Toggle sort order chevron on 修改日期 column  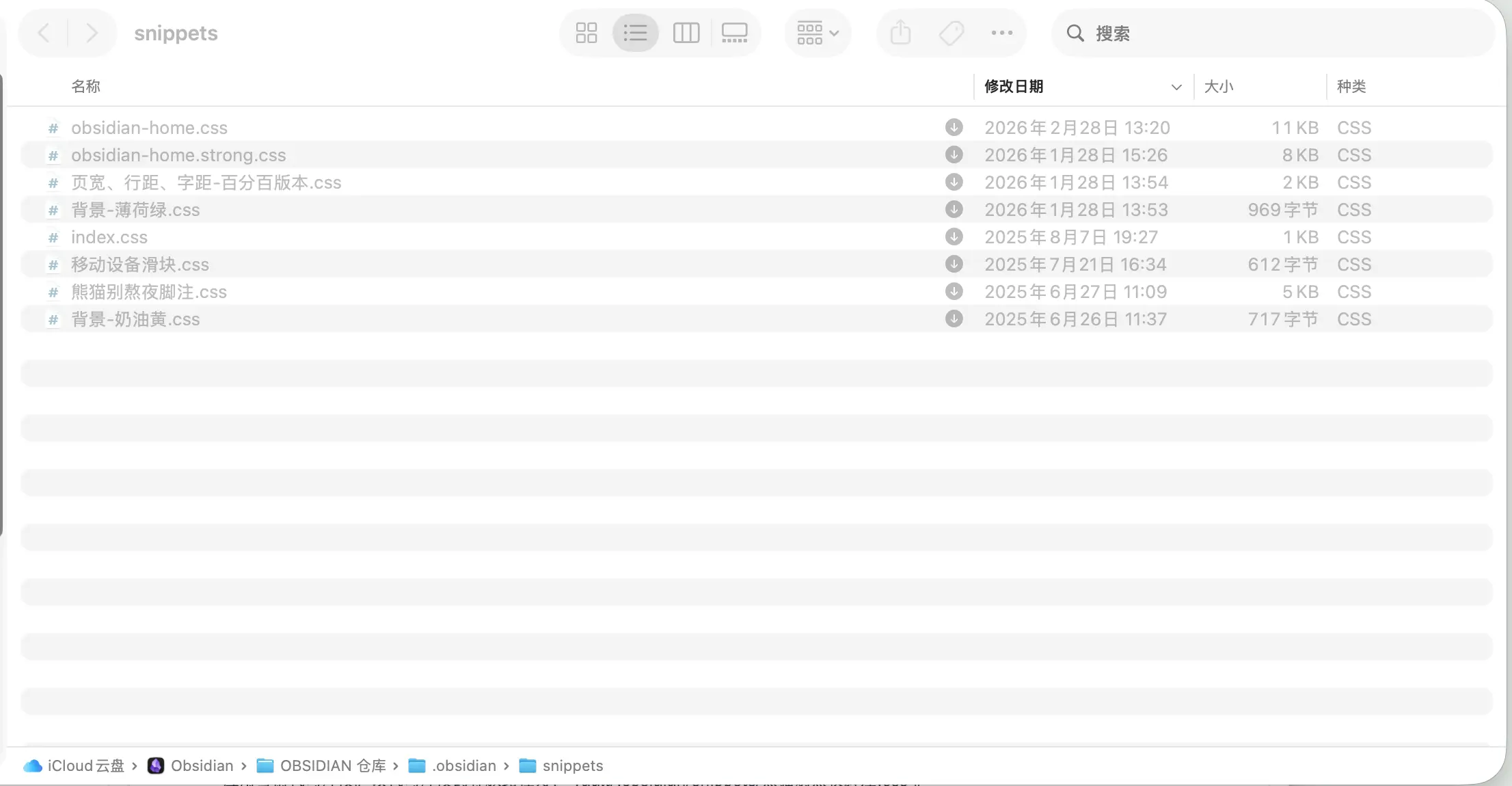1176,87
